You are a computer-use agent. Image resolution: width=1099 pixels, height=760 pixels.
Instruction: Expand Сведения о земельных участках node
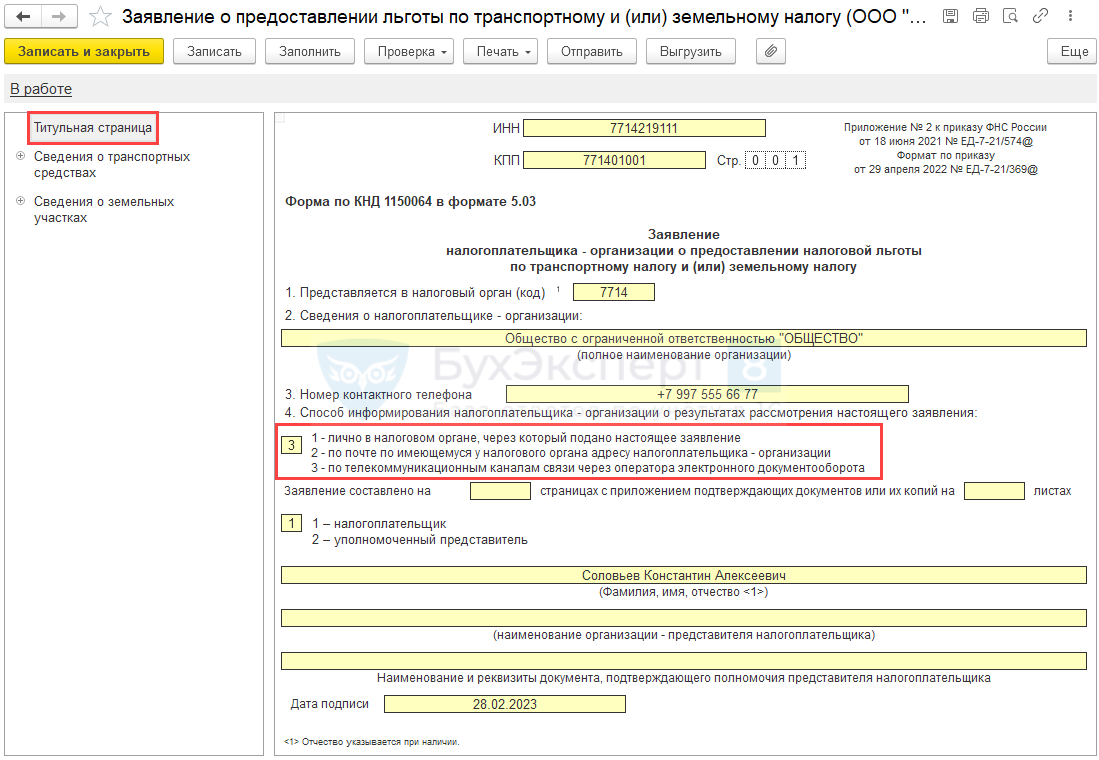[x=20, y=201]
